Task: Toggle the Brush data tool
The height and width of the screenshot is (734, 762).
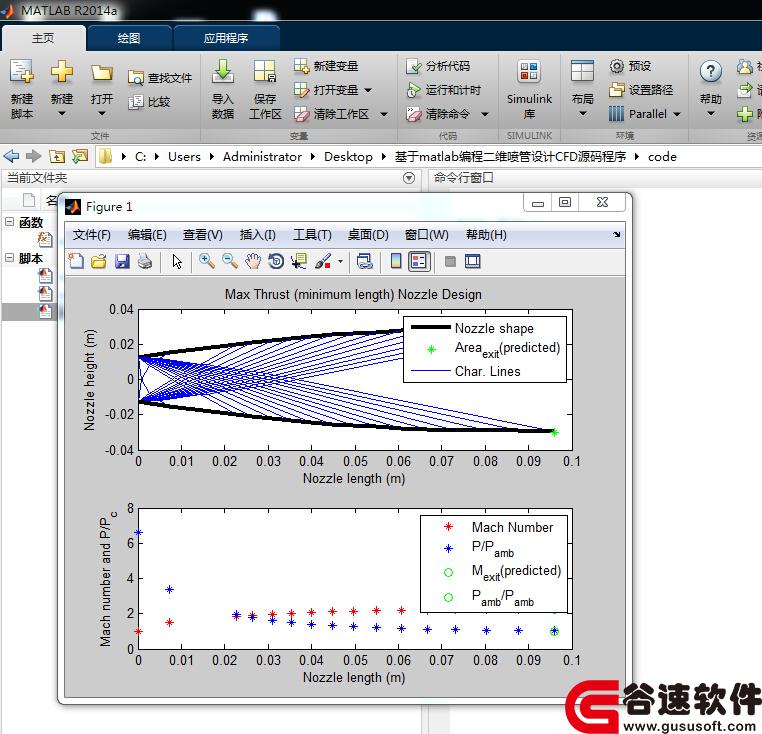Action: pos(323,262)
